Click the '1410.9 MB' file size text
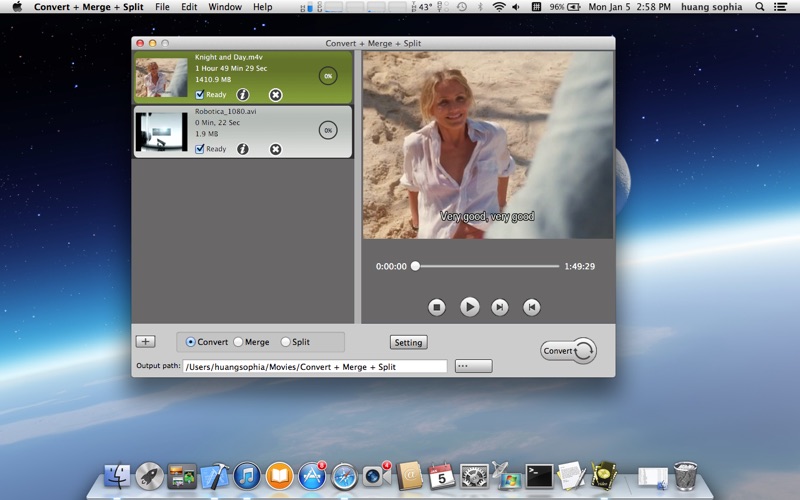Viewport: 800px width, 500px height. 213,80
